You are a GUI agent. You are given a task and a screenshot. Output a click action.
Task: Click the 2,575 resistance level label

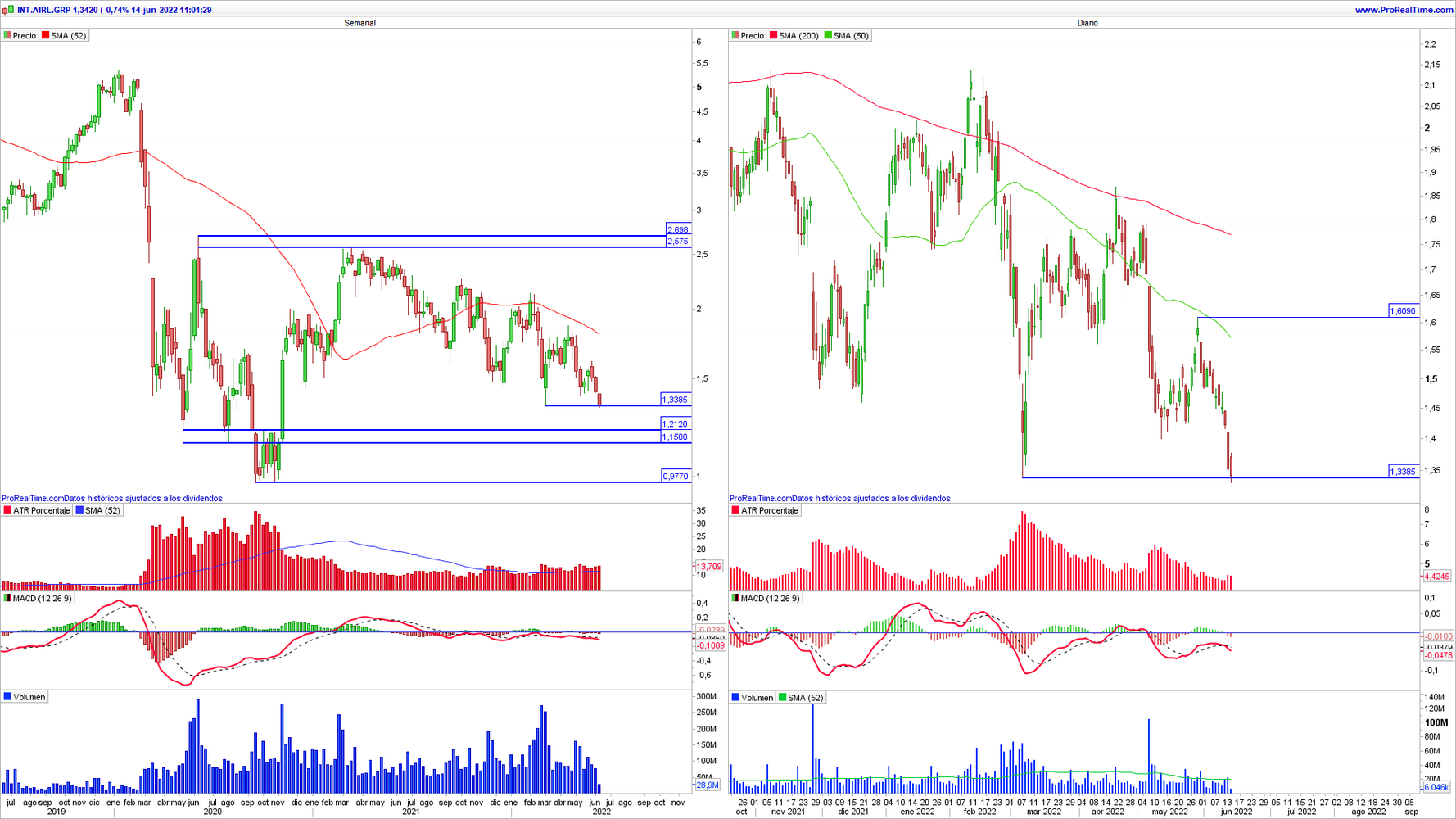tap(677, 242)
